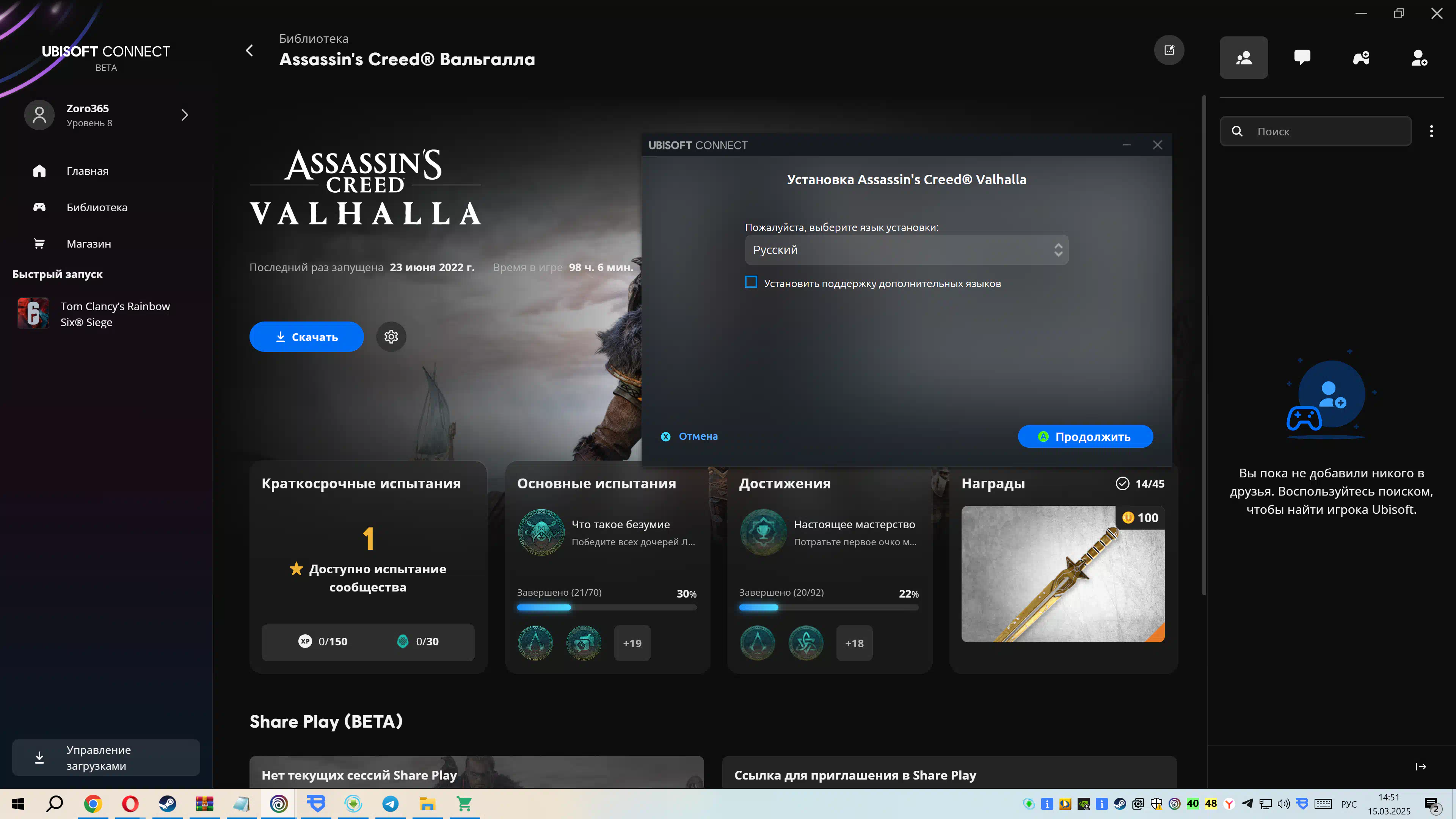The image size is (1456, 819).
Task: Enable additional language support checkbox
Action: [751, 282]
